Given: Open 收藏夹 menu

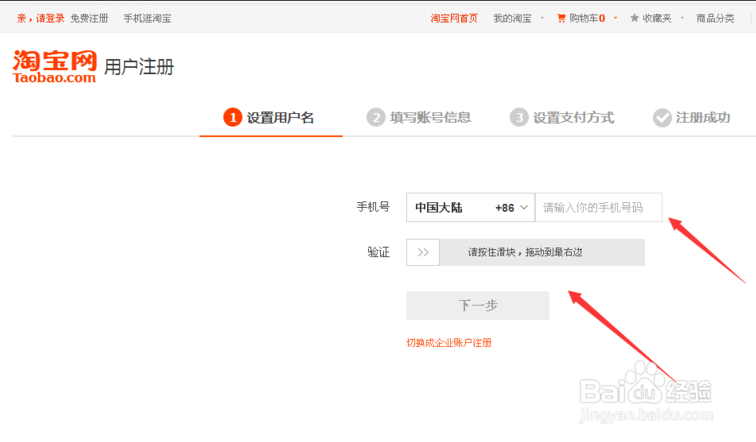Looking at the screenshot, I should click(657, 18).
